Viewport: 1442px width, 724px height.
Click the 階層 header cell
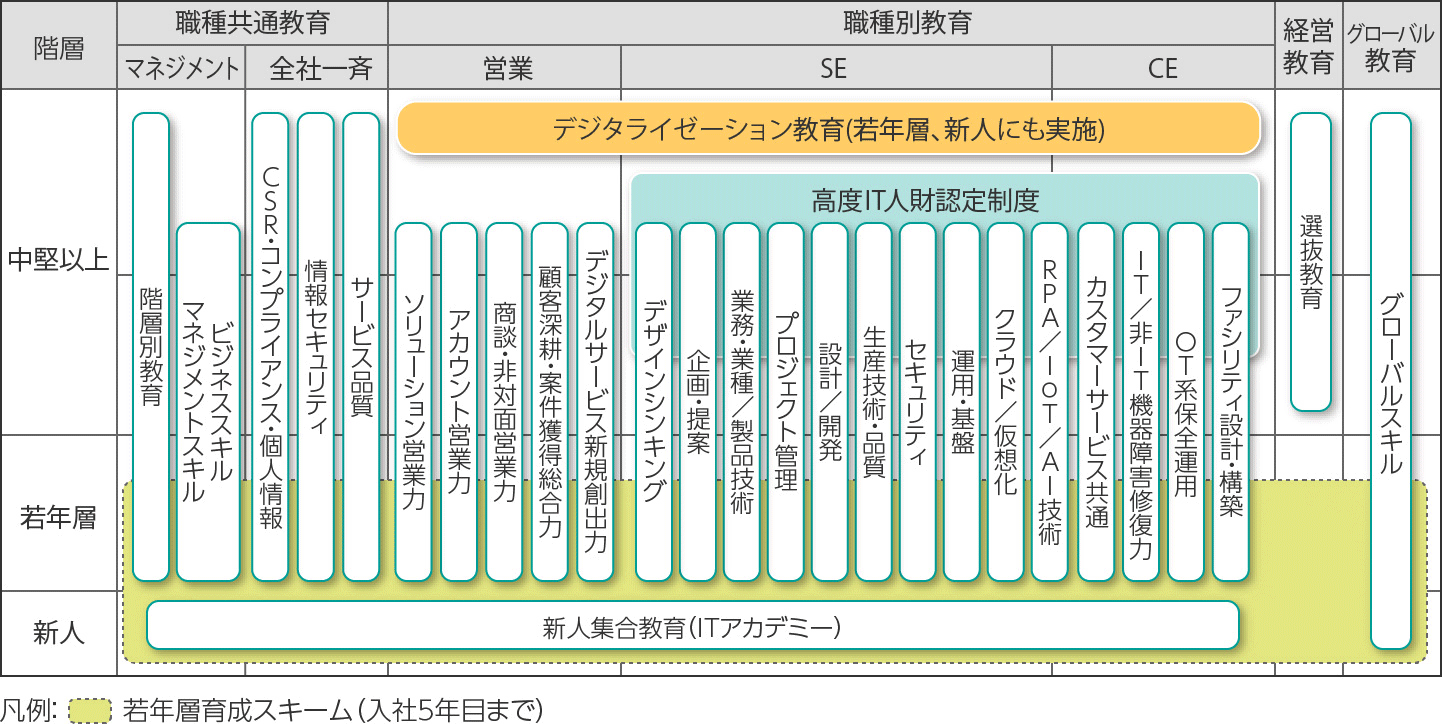click(x=59, y=46)
